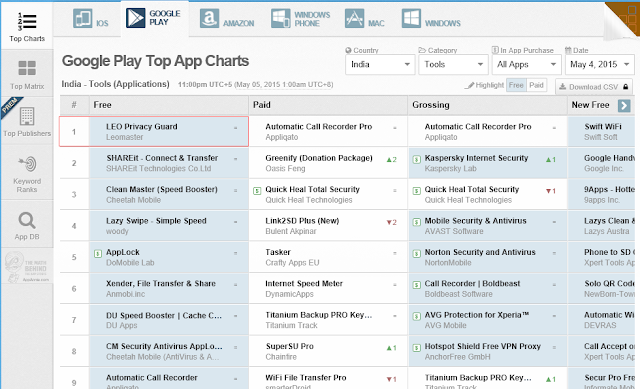The height and width of the screenshot is (389, 640).
Task: Click in-app purchase icon beside Norton Security
Action: [x=416, y=254]
